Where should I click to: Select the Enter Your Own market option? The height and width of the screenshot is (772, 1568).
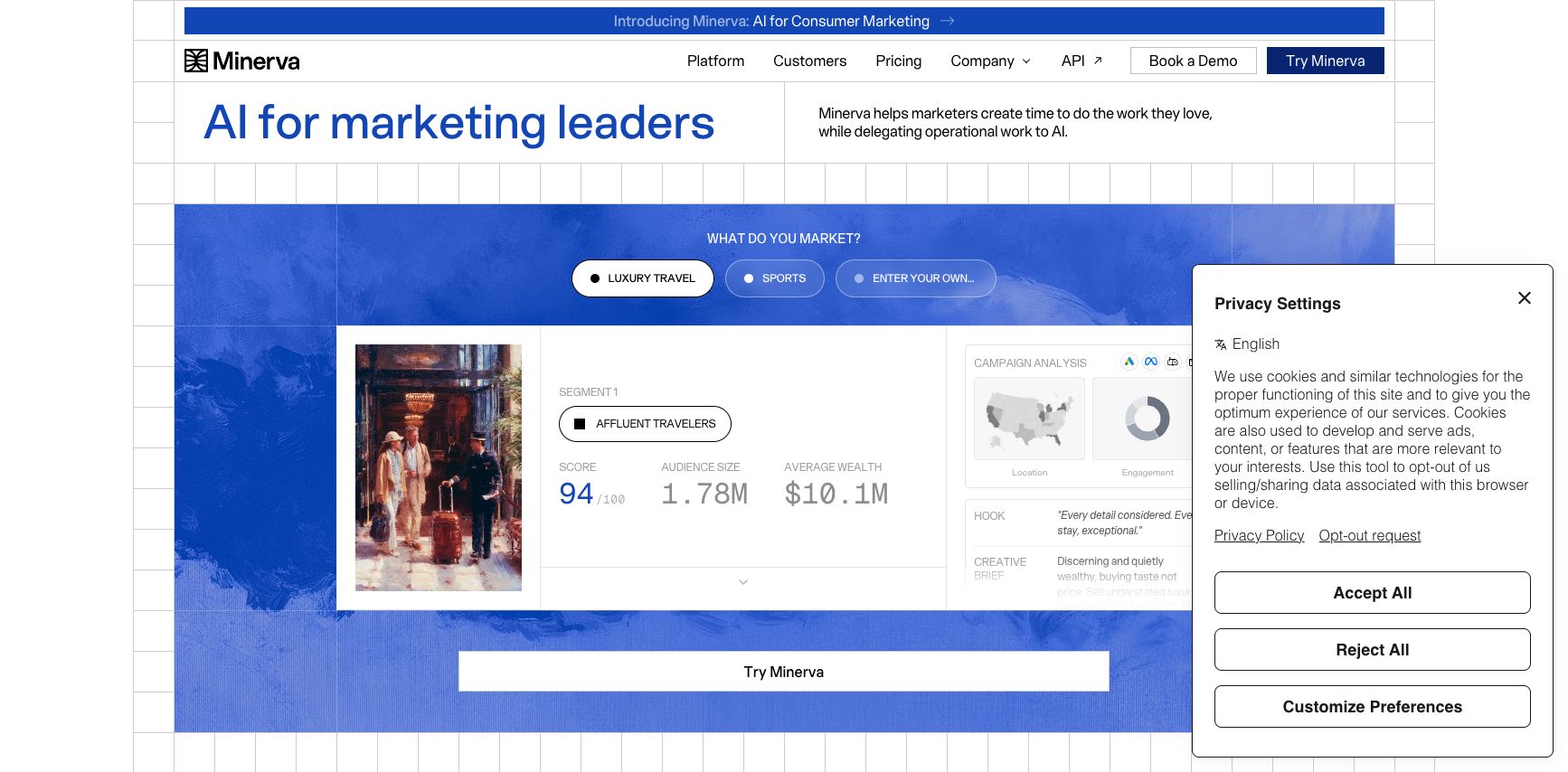click(x=915, y=278)
